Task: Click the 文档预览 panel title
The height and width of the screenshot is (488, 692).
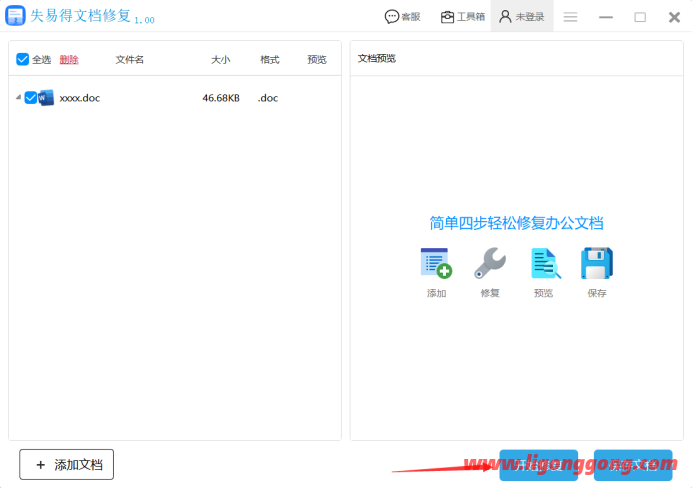Action: (x=376, y=59)
